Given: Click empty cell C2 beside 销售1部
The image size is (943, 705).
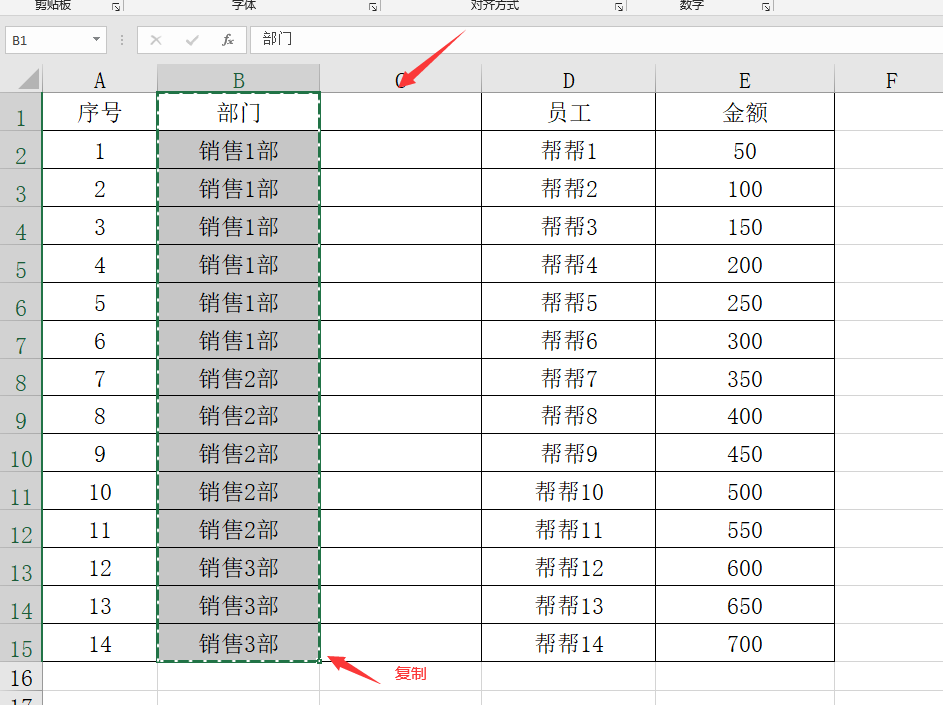Looking at the screenshot, I should pyautogui.click(x=401, y=150).
